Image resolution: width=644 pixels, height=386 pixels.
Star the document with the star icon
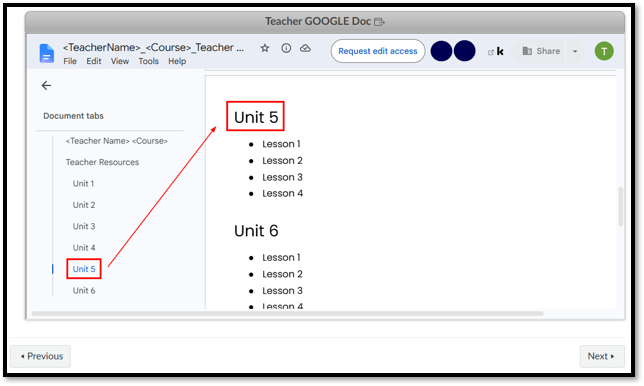coord(265,48)
